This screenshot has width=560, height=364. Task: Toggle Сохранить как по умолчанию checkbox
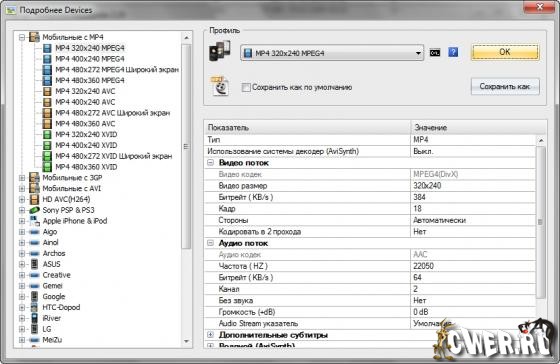pyautogui.click(x=246, y=87)
